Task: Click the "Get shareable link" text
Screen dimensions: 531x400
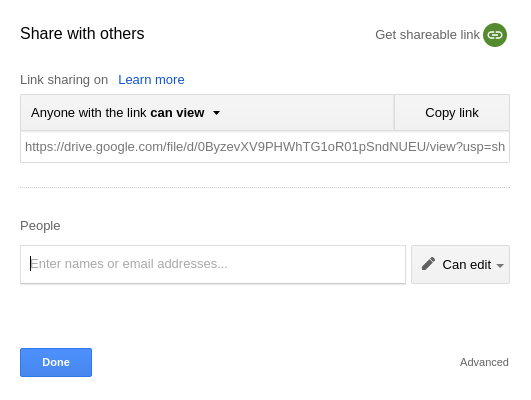Action: [427, 35]
